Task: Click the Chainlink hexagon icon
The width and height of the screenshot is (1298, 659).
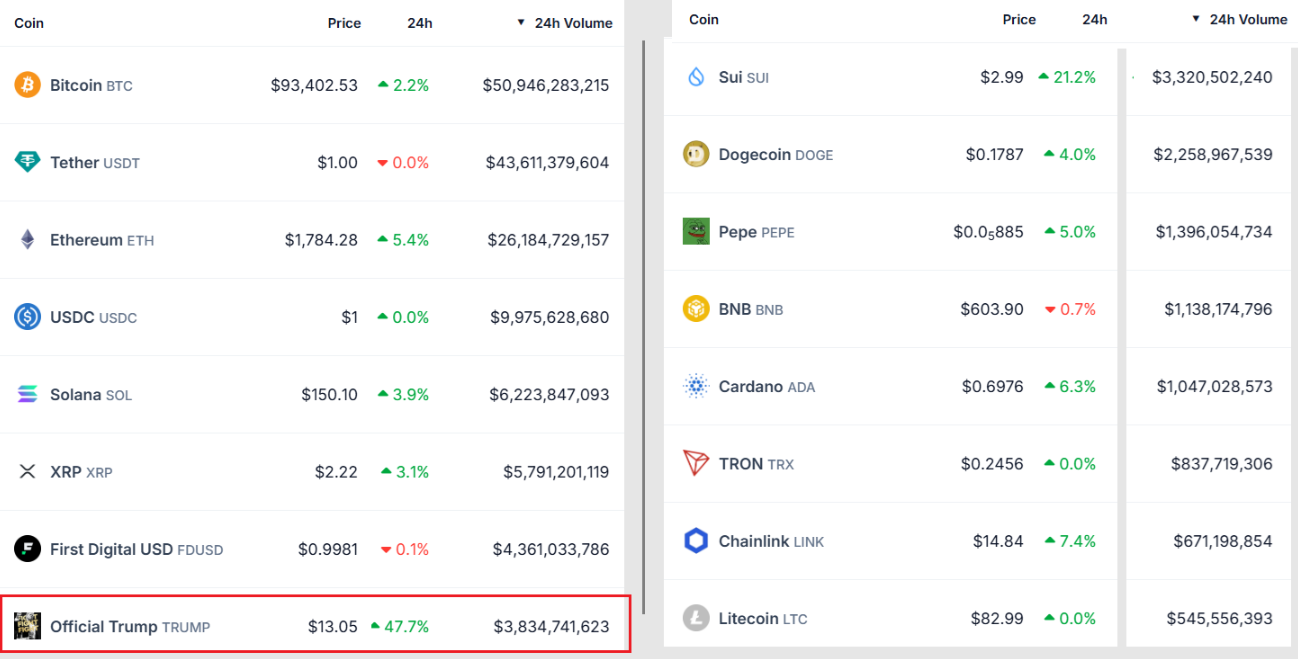Action: point(696,541)
